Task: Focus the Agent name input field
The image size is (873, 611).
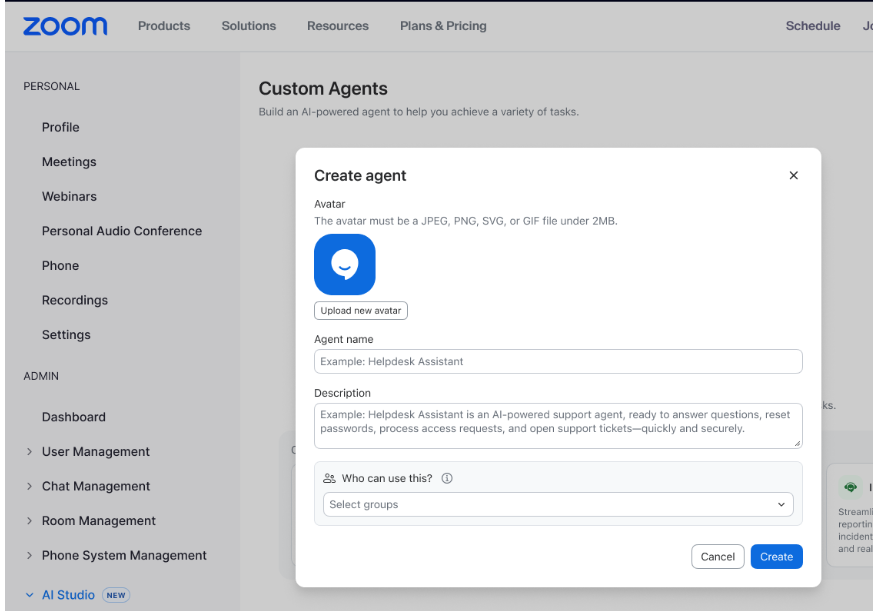Action: point(558,361)
